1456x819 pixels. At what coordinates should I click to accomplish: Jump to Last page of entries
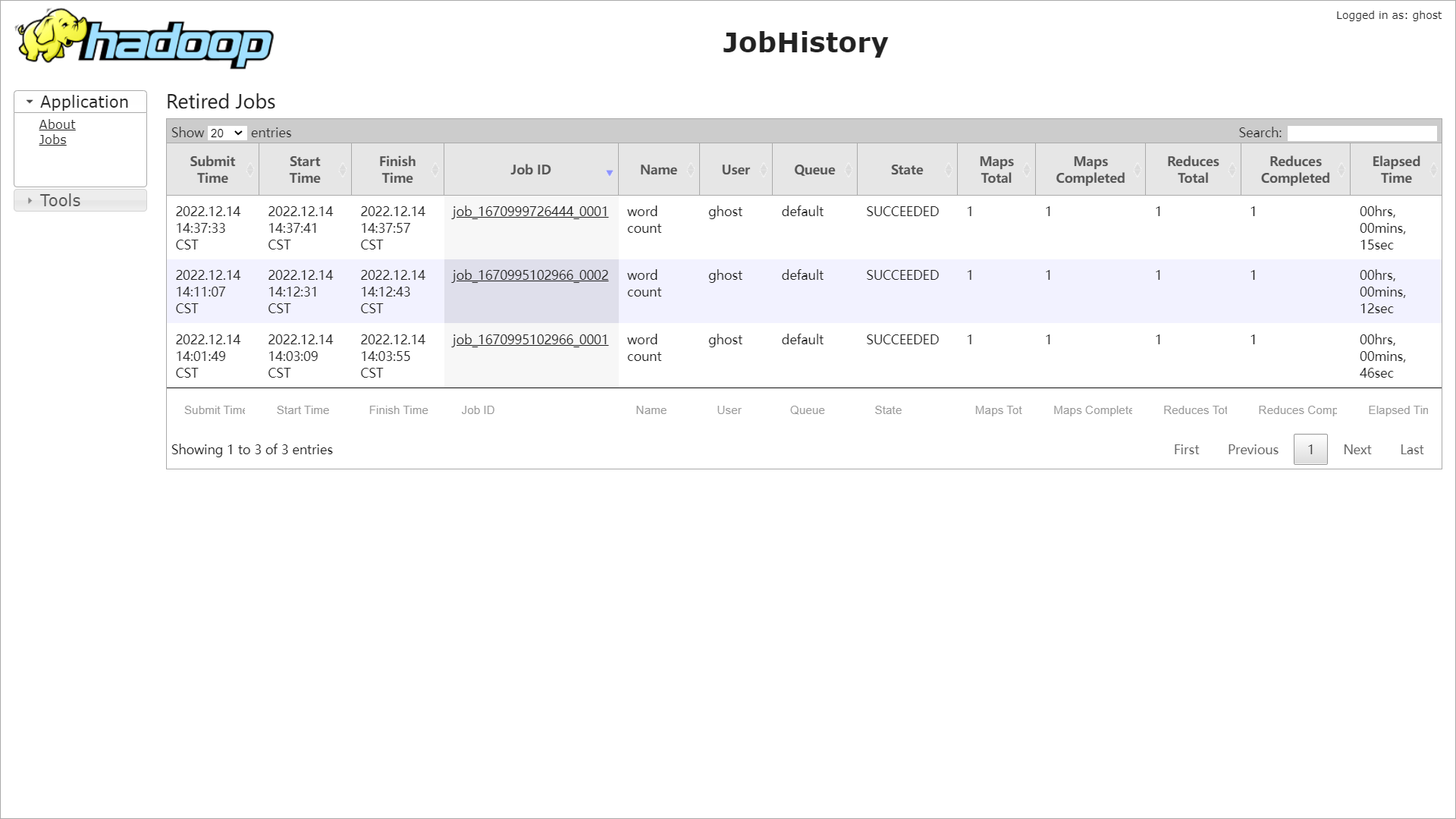[x=1411, y=450]
